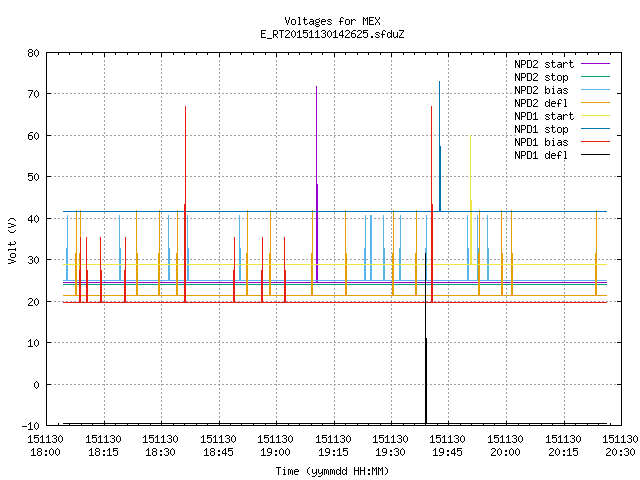Click the light blue NPD2 bias legend line
The height and width of the screenshot is (480, 640).
coord(595,90)
